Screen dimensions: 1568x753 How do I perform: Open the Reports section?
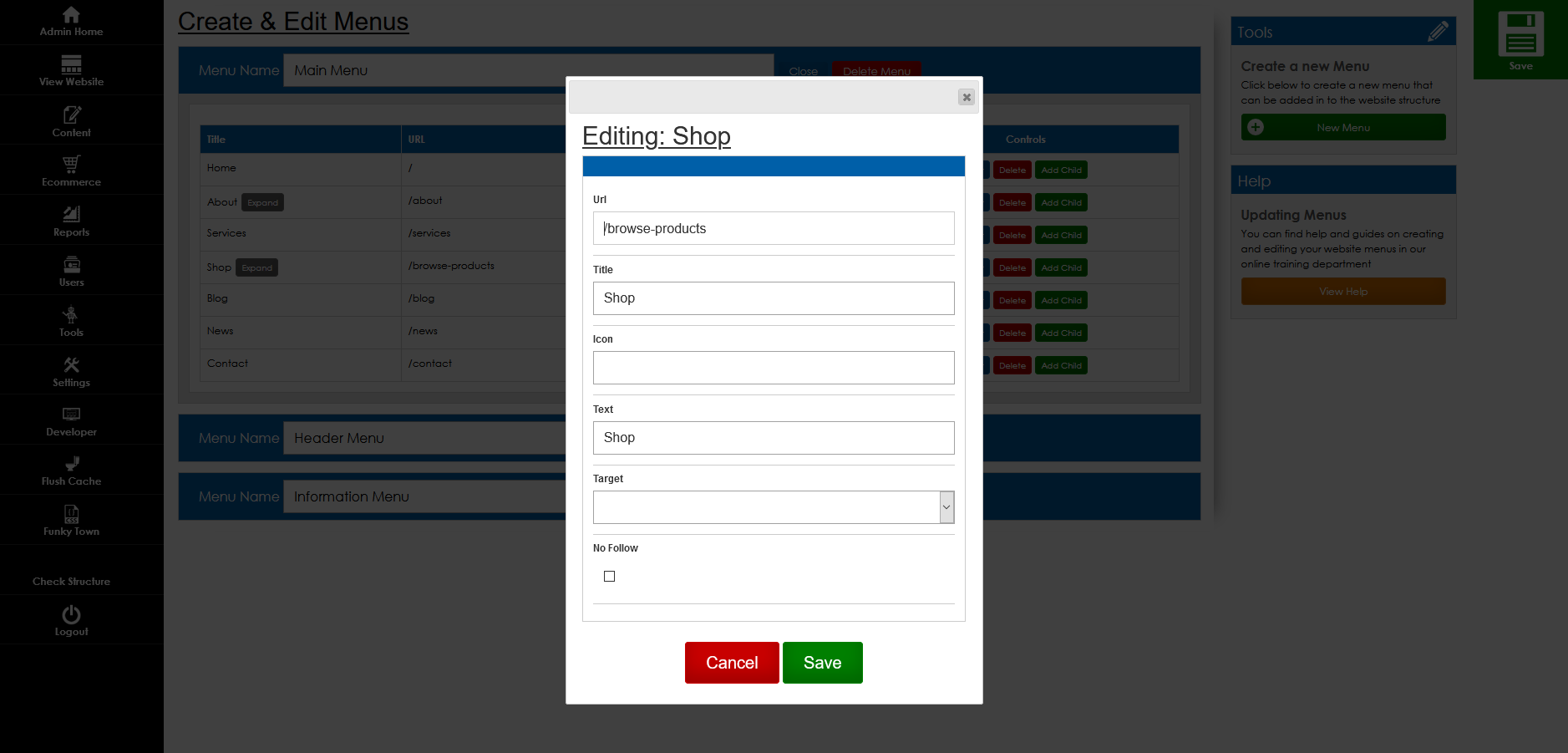pyautogui.click(x=72, y=221)
